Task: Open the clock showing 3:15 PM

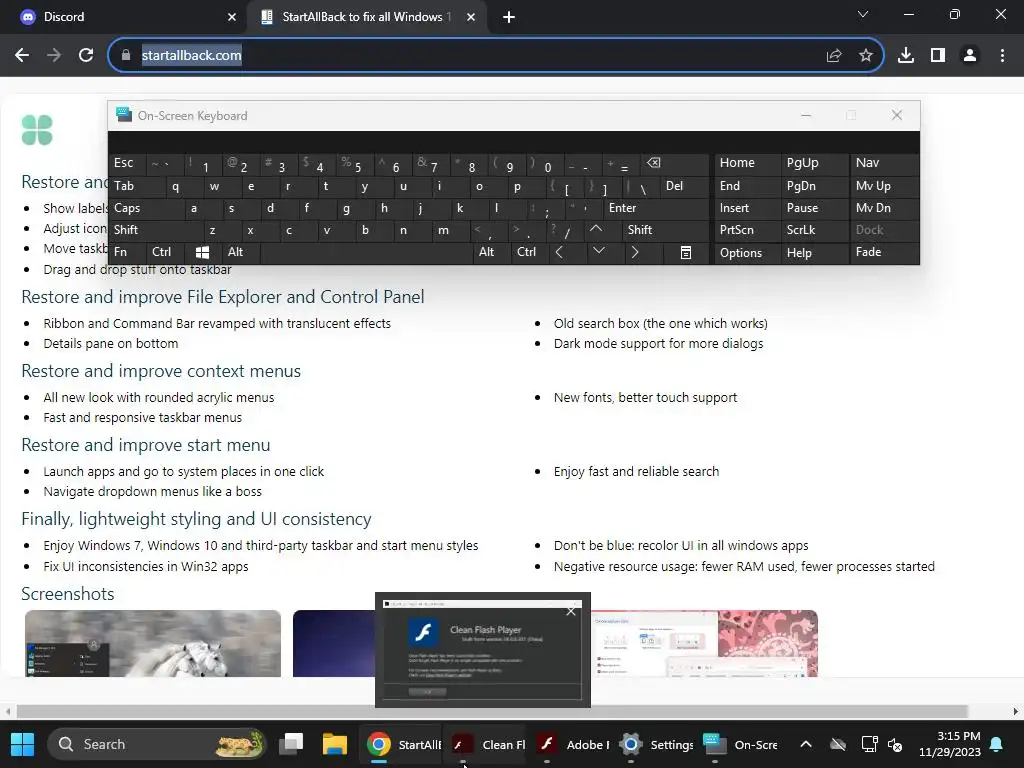Action: tap(950, 744)
